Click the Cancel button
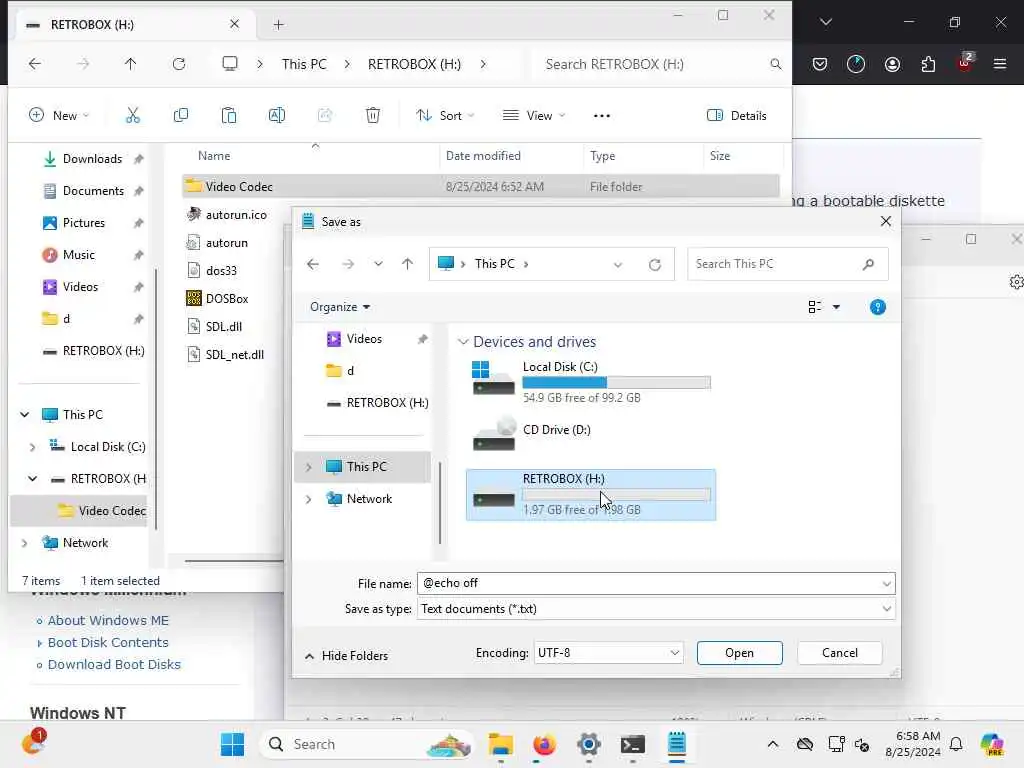Image resolution: width=1024 pixels, height=768 pixels. coord(840,653)
